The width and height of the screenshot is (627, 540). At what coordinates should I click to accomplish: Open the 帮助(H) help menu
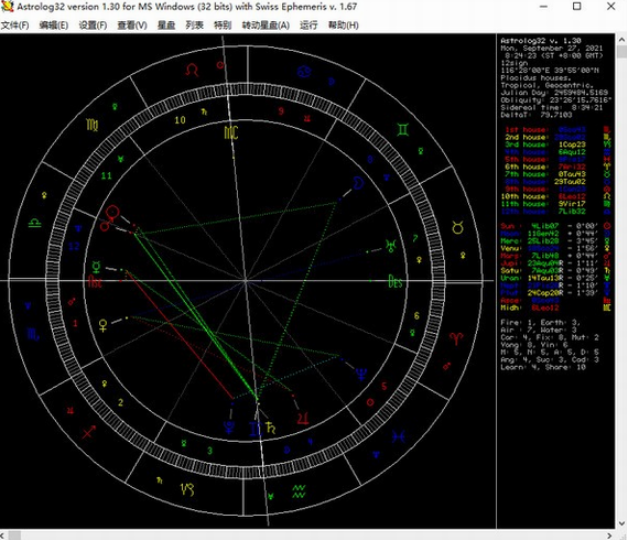click(343, 24)
